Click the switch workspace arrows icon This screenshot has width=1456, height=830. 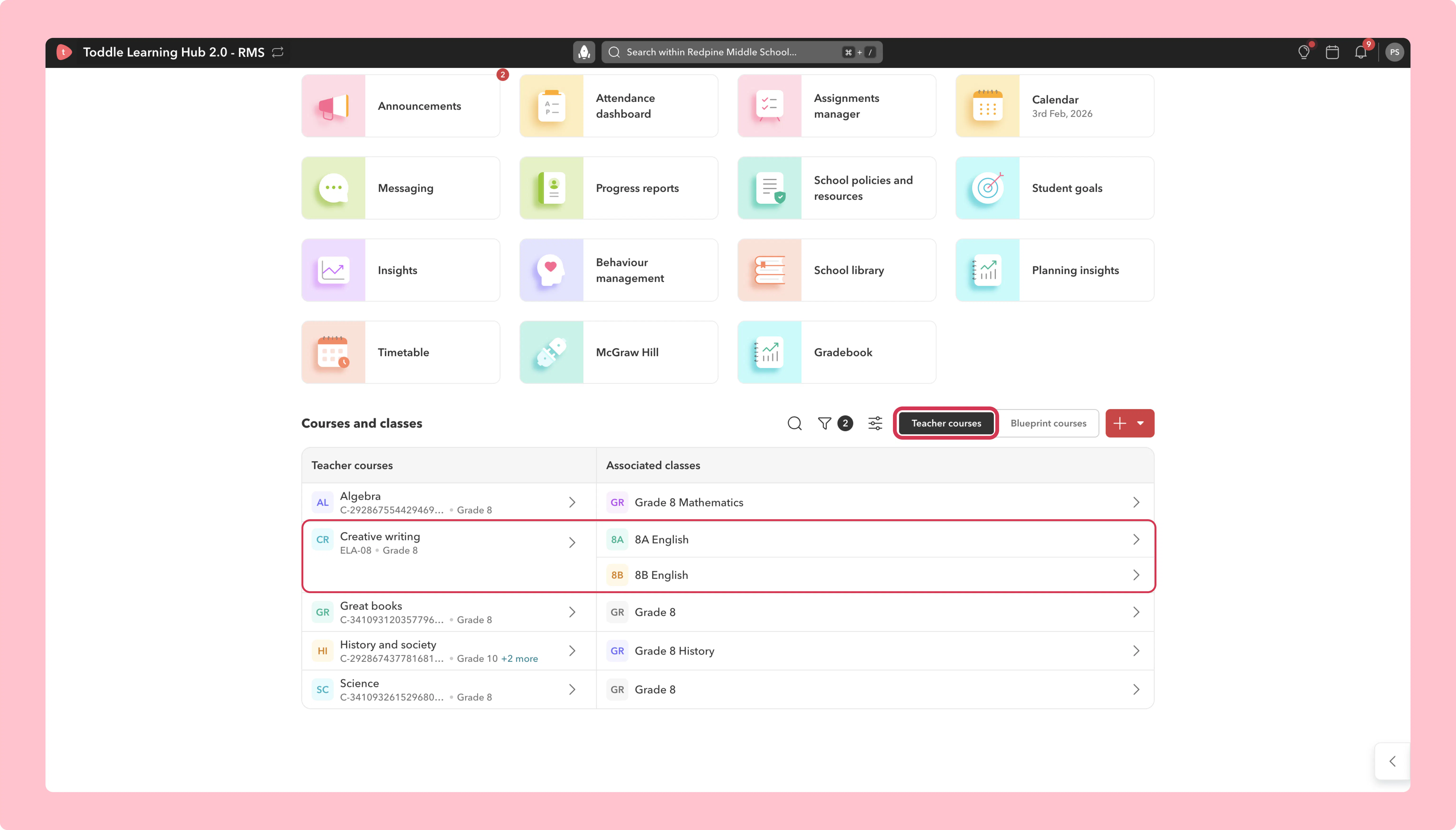(278, 52)
